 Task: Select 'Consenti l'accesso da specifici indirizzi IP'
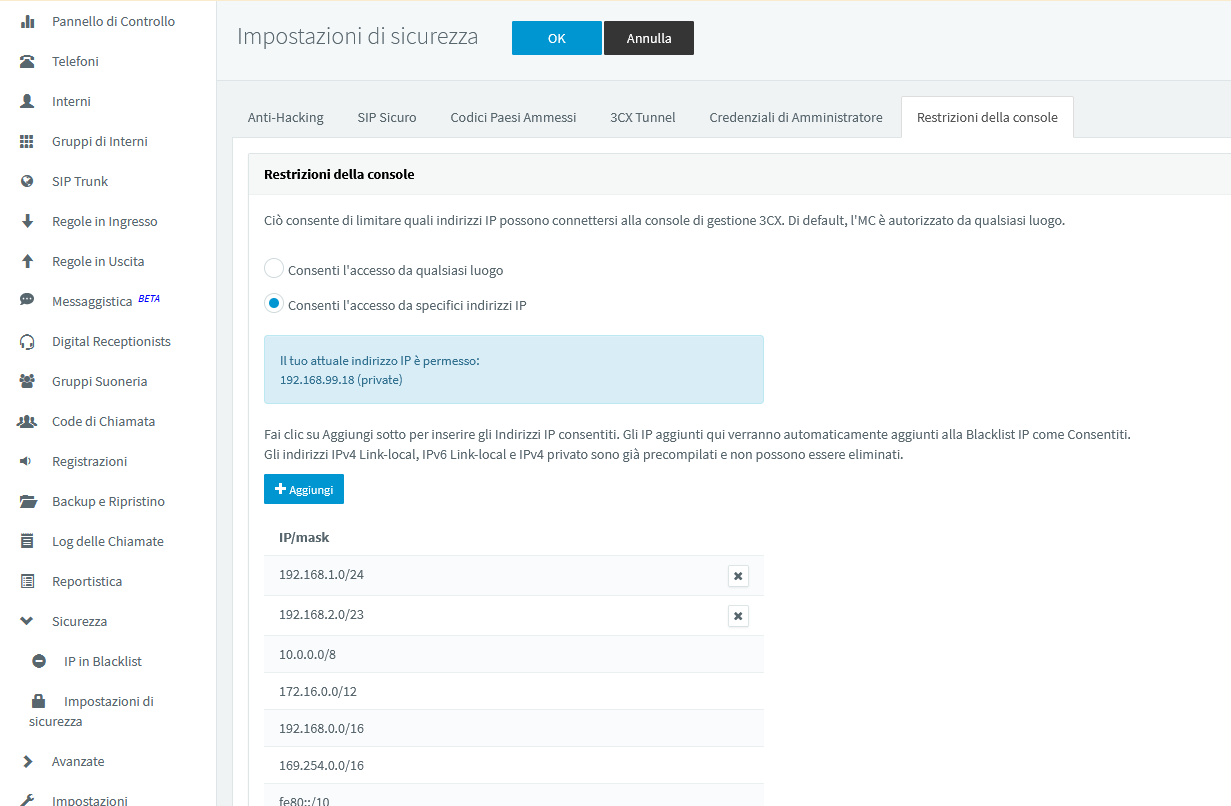pyautogui.click(x=274, y=304)
